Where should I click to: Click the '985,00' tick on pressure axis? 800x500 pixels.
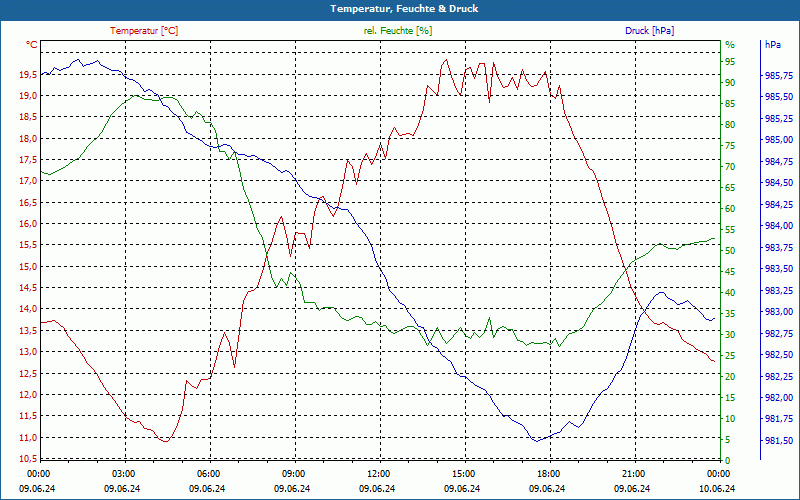tap(779, 140)
